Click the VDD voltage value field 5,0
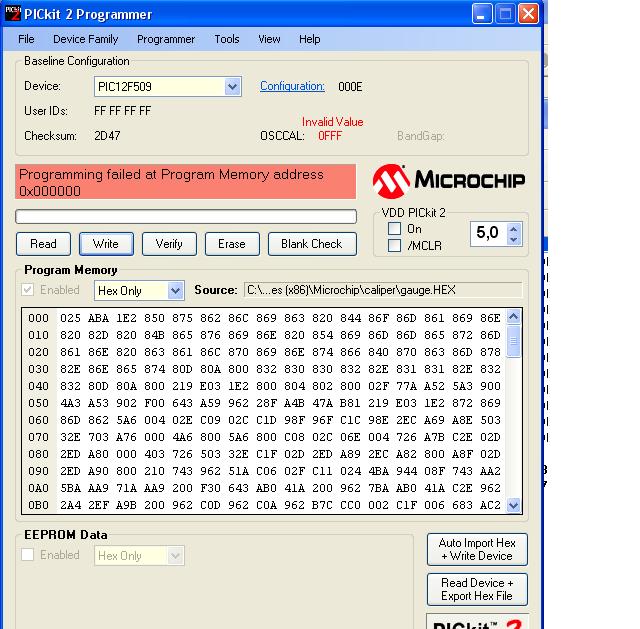Viewport: 640px width, 629px height. (x=488, y=233)
